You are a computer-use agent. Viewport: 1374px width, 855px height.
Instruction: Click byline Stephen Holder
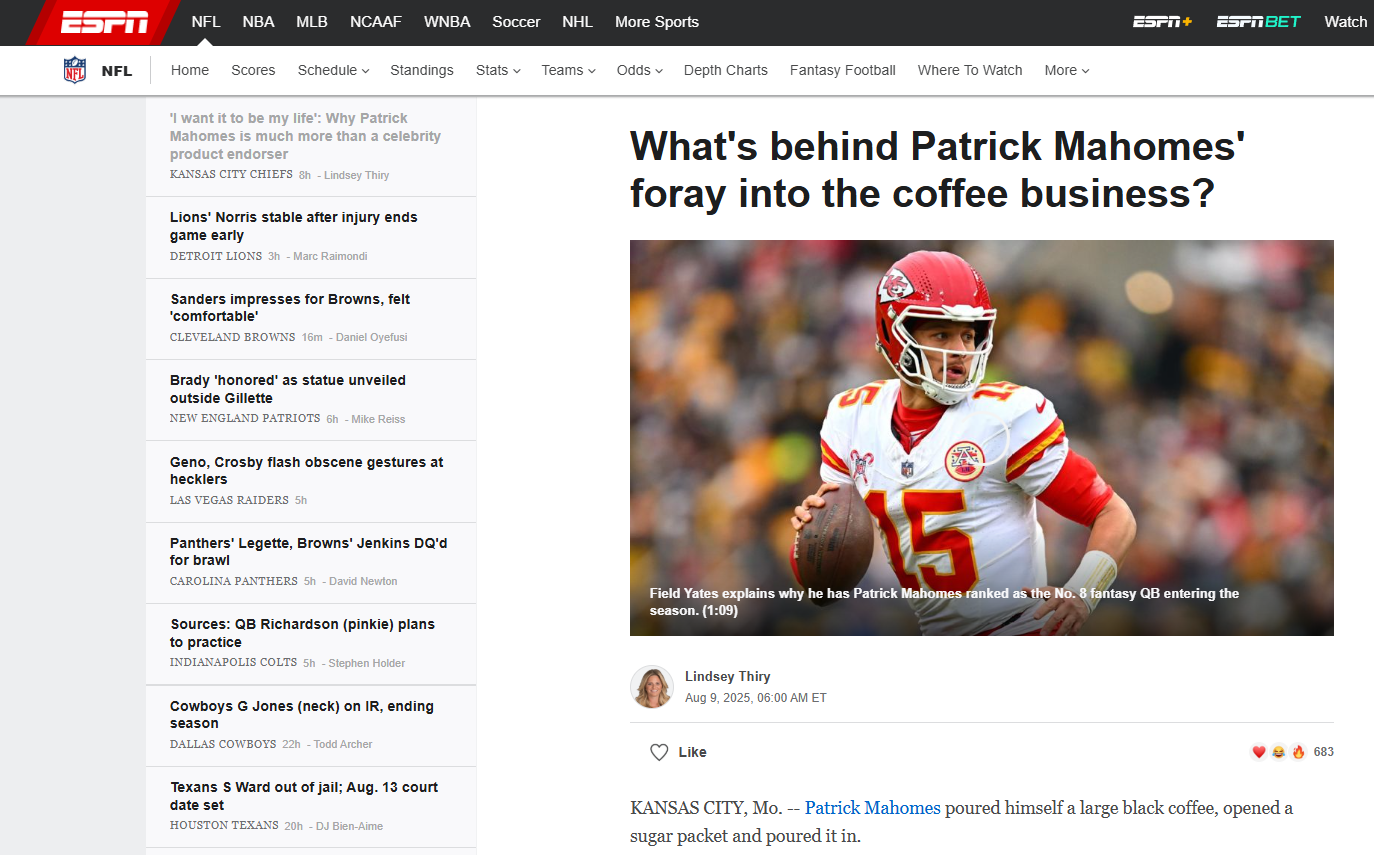[367, 663]
